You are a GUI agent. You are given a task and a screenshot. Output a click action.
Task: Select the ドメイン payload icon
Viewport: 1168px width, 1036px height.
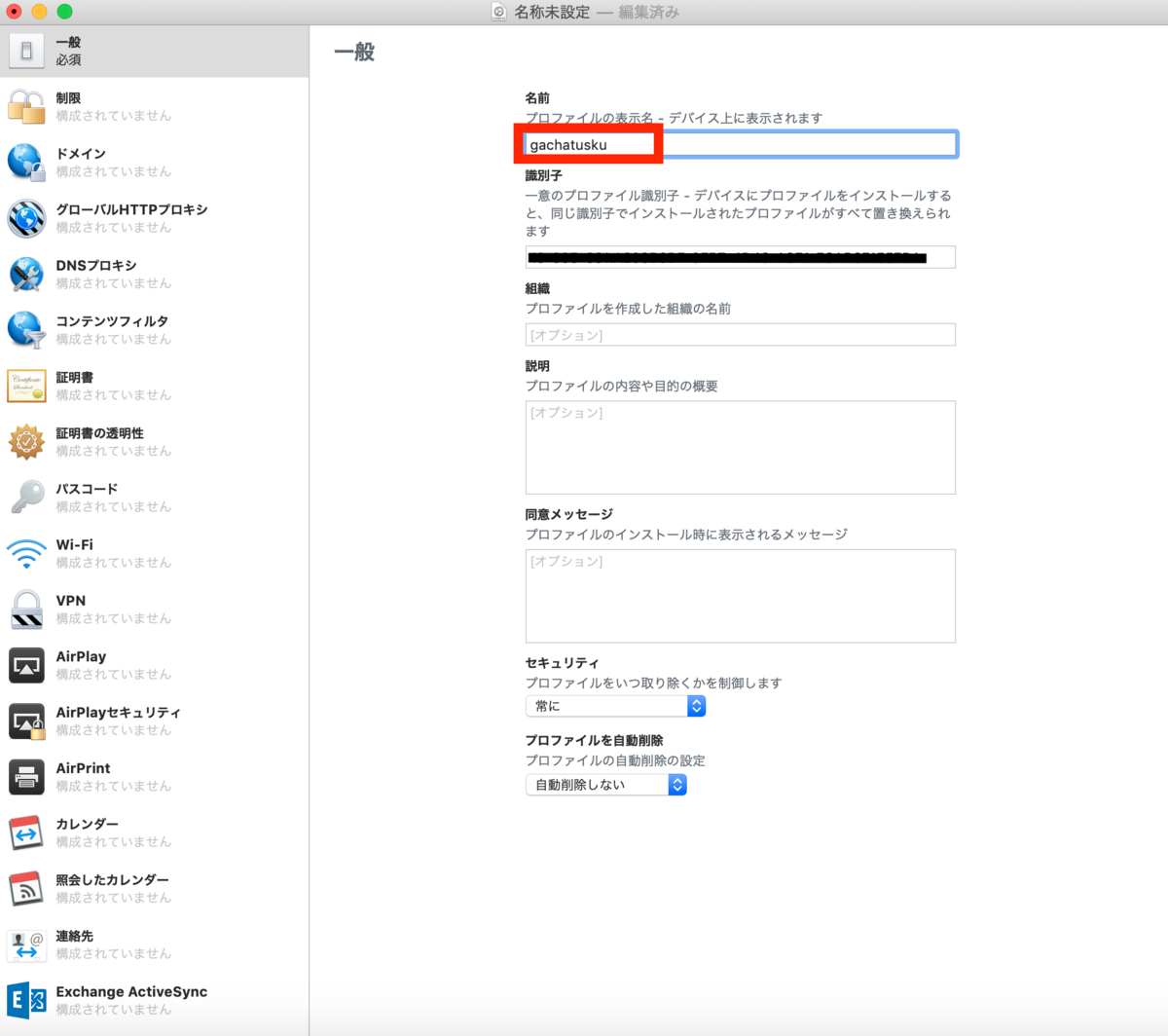(26, 162)
